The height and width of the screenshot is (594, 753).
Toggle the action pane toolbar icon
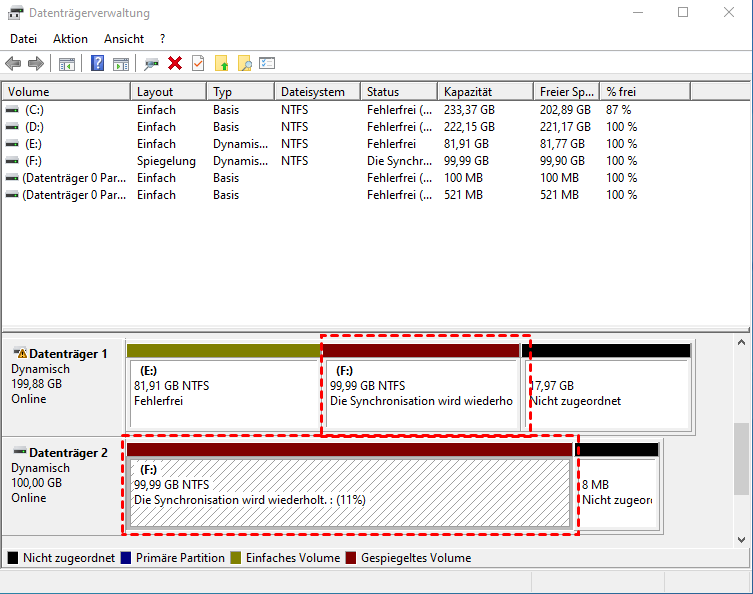[x=121, y=63]
